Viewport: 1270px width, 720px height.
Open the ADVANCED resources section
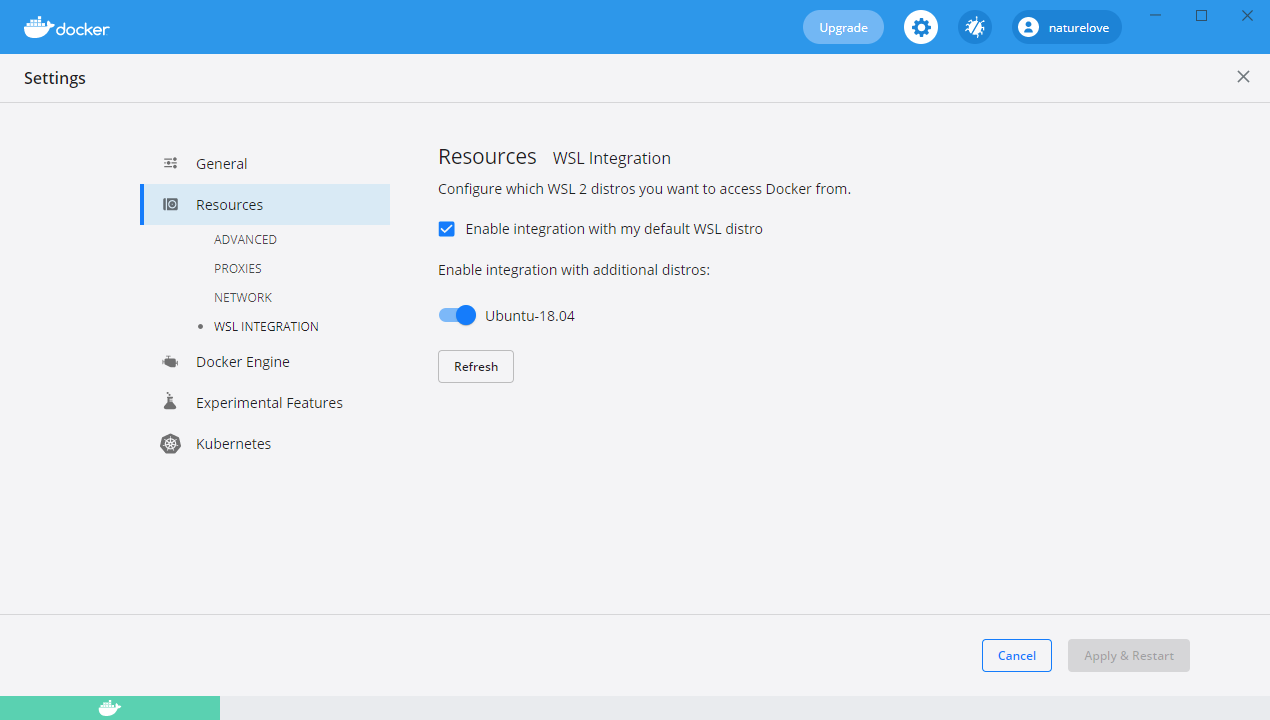[245, 239]
